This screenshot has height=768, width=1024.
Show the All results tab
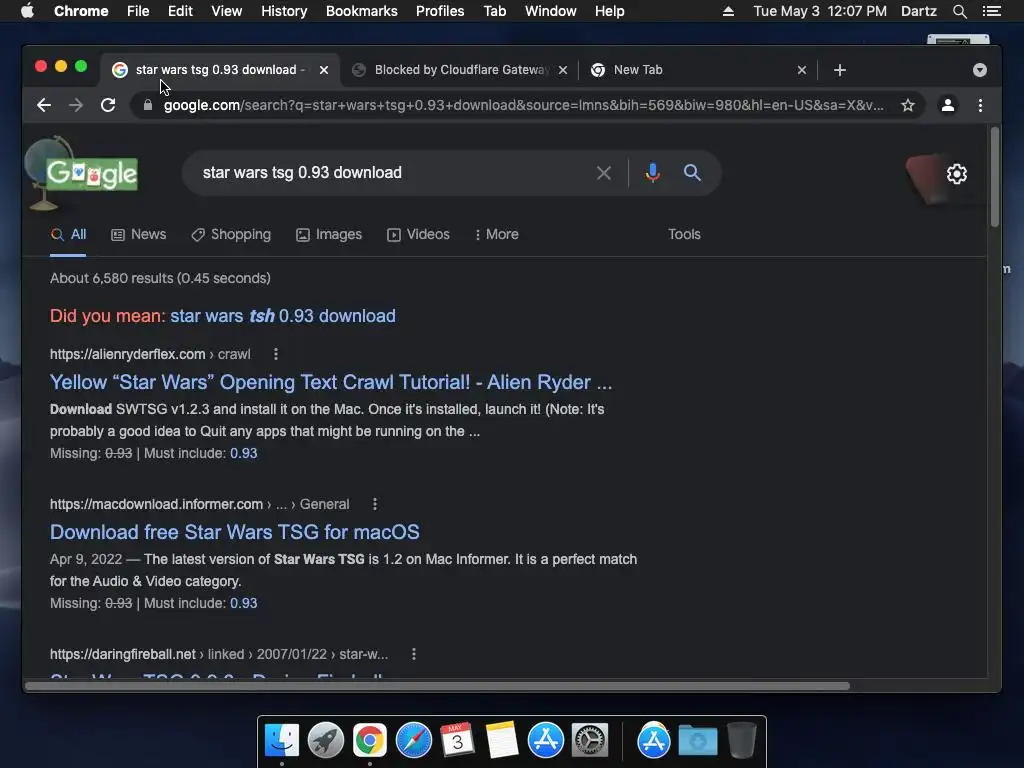pos(69,234)
